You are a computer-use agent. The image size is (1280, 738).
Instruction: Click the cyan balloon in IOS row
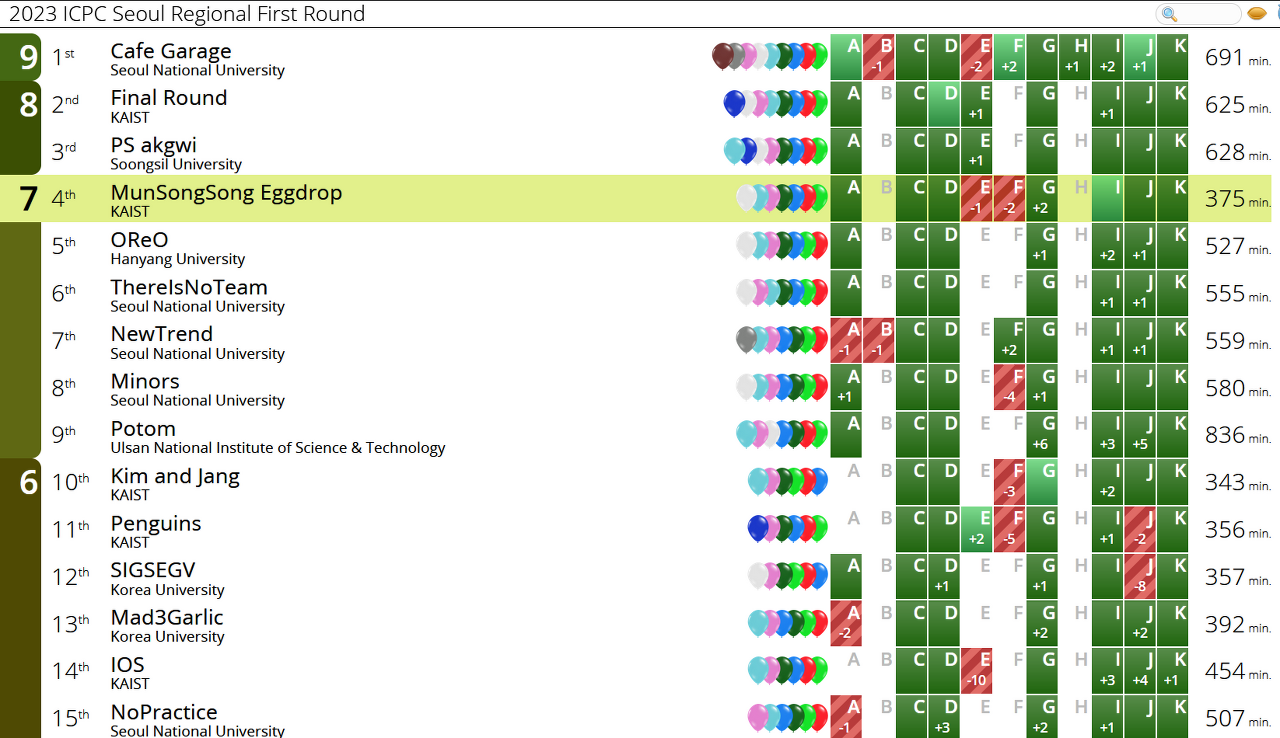tap(758, 670)
